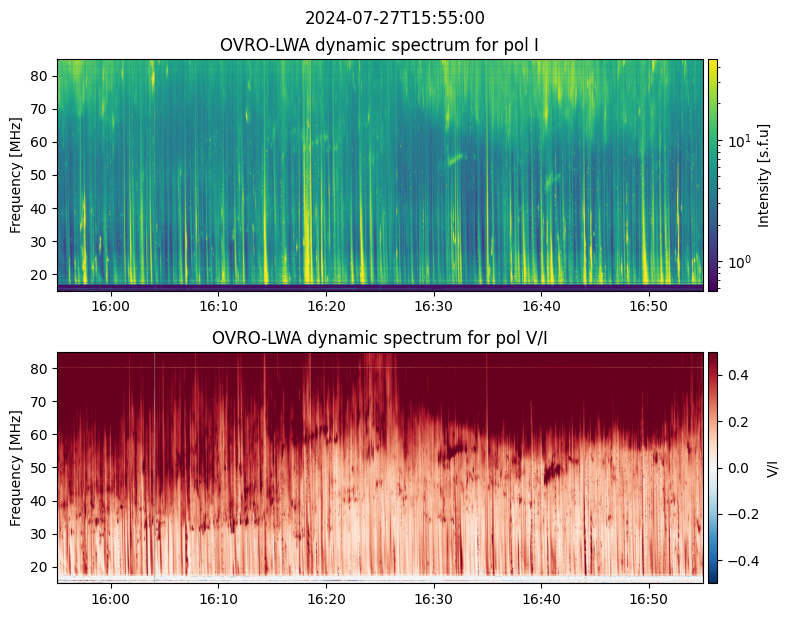This screenshot has width=789, height=617.
Task: Click the 0.4 tick on V/I colorbar
Action: 737,374
